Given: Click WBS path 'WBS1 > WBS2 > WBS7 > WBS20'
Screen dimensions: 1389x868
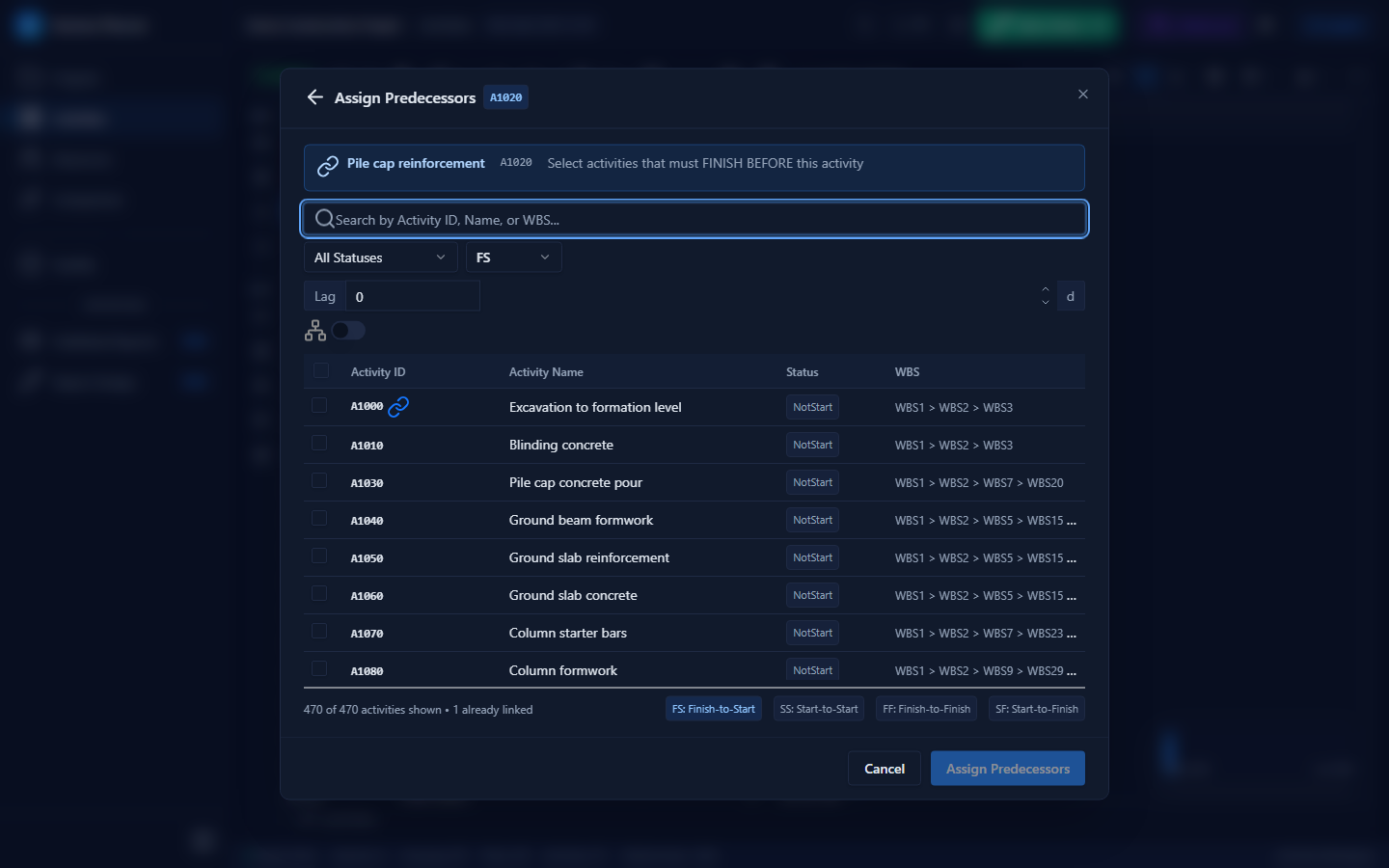Looking at the screenshot, I should coord(979,482).
